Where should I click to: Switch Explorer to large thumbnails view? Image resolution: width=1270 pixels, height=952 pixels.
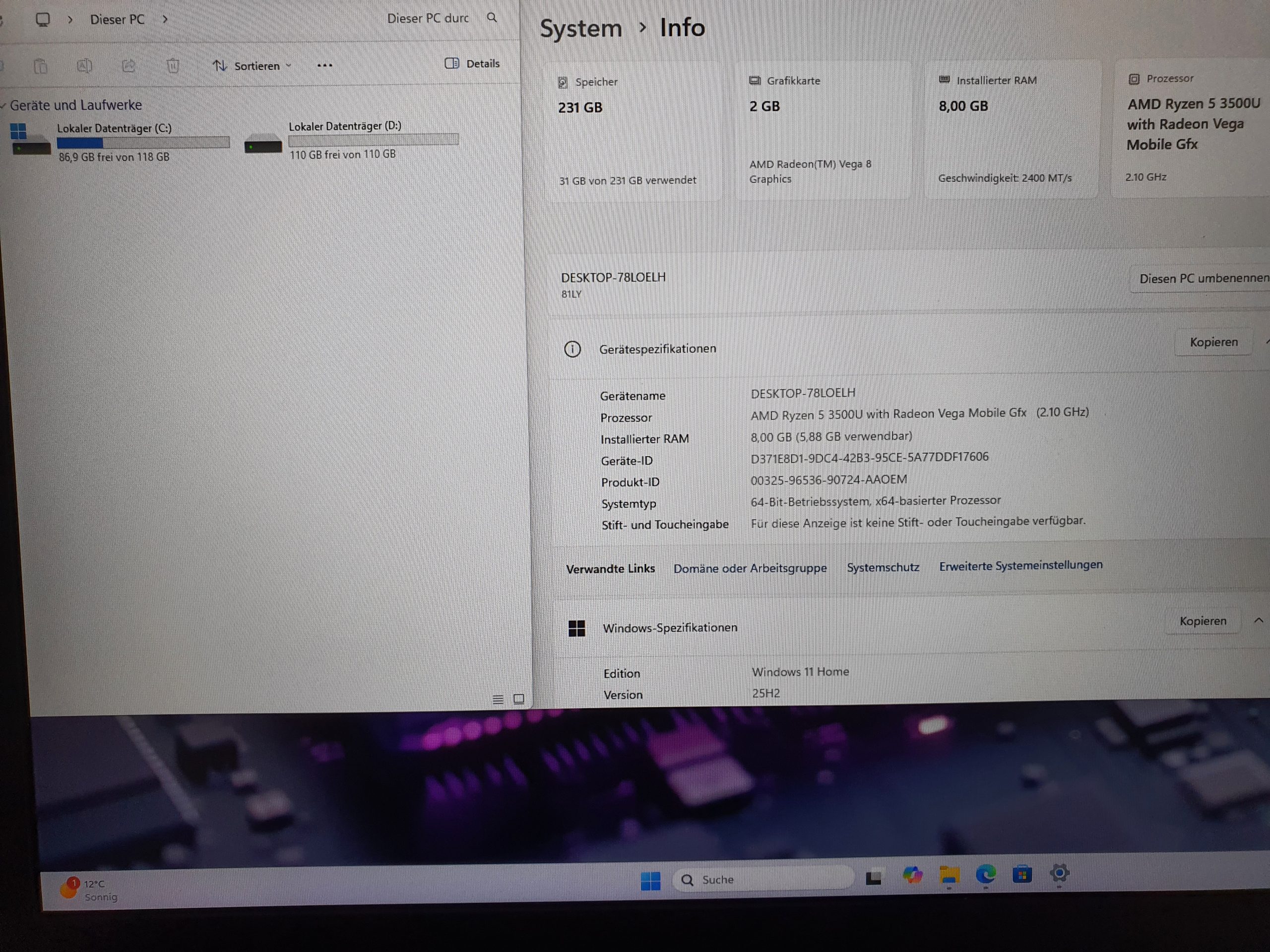518,699
